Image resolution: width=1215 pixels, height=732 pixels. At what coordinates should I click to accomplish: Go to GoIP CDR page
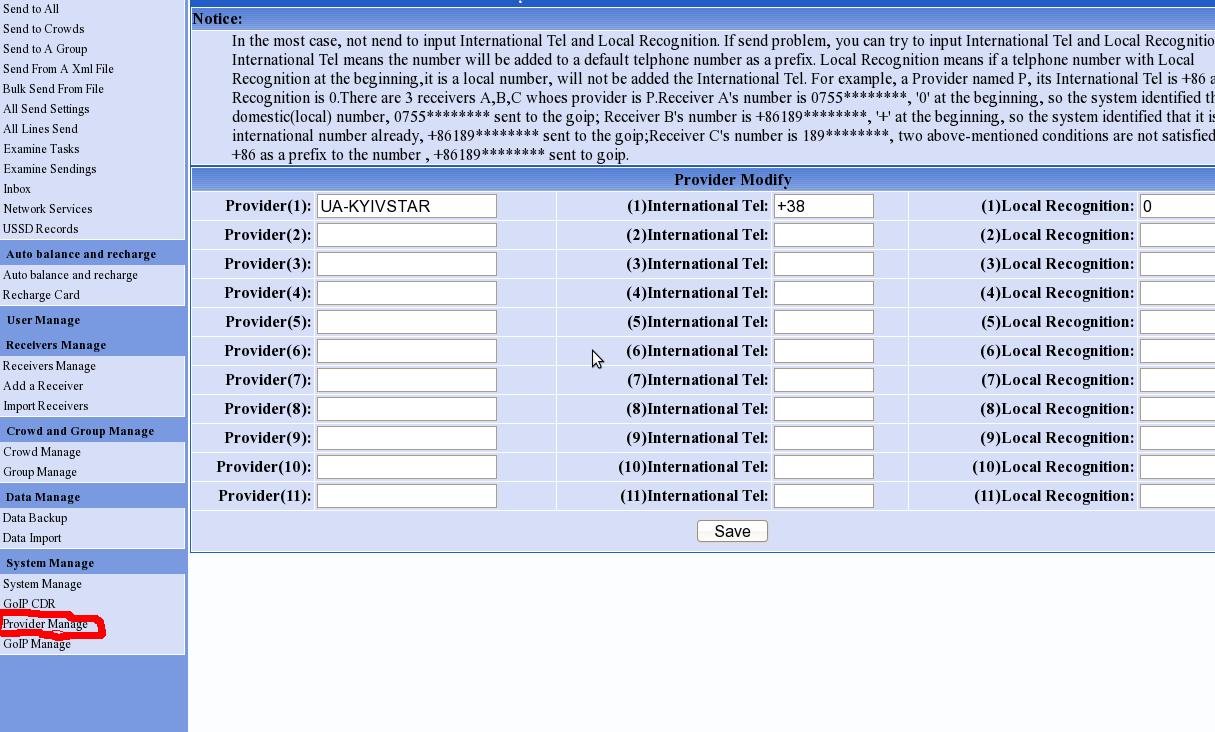[x=29, y=604]
